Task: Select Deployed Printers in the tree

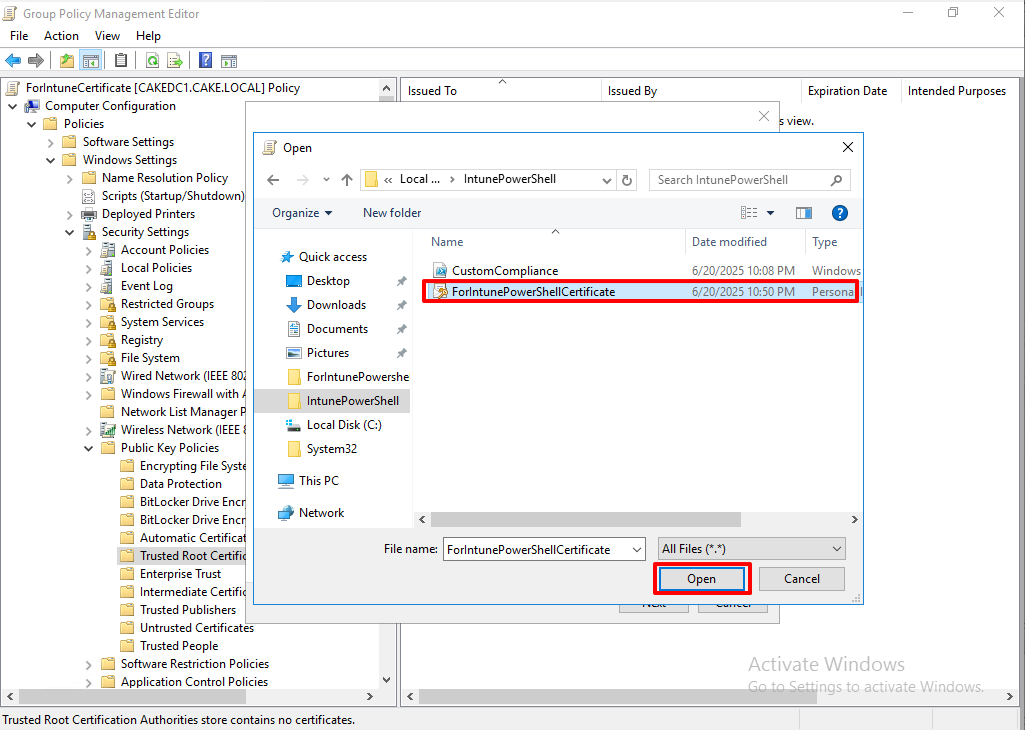Action: 148,214
